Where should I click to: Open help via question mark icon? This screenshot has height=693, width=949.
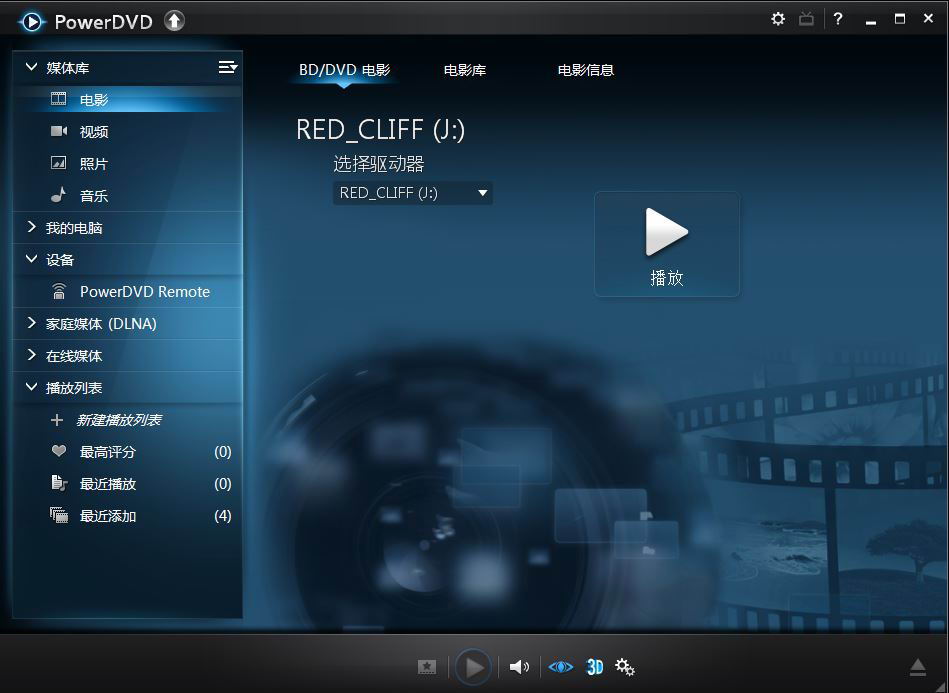838,19
